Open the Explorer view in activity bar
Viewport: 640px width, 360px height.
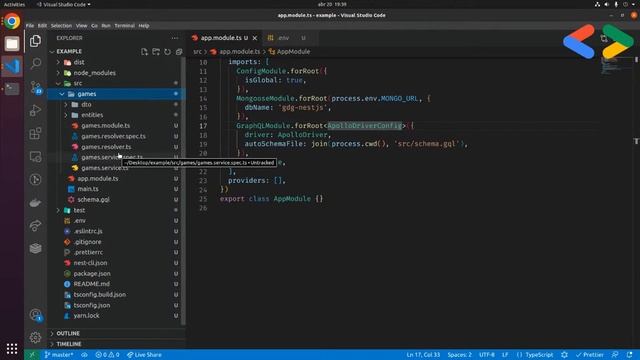click(36, 41)
